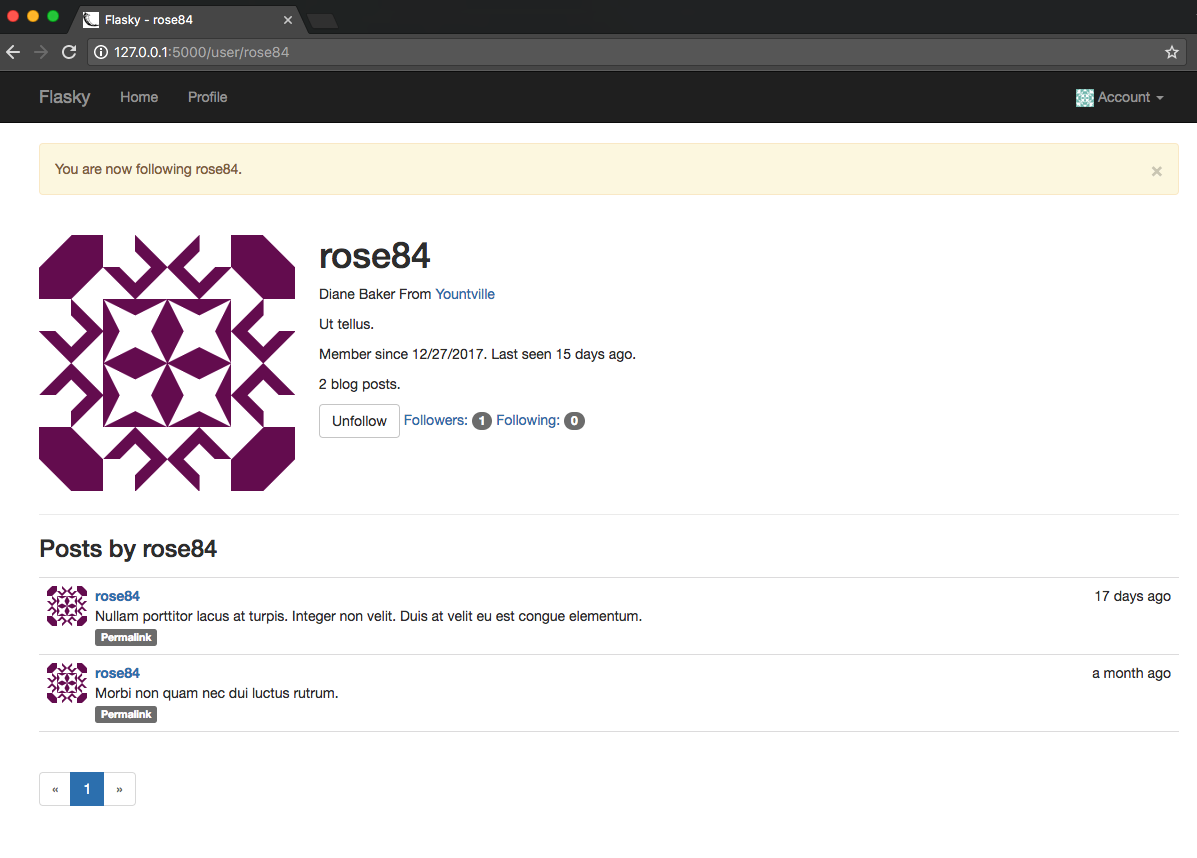
Task: Dismiss the following rose84 alert
Action: pyautogui.click(x=1156, y=171)
